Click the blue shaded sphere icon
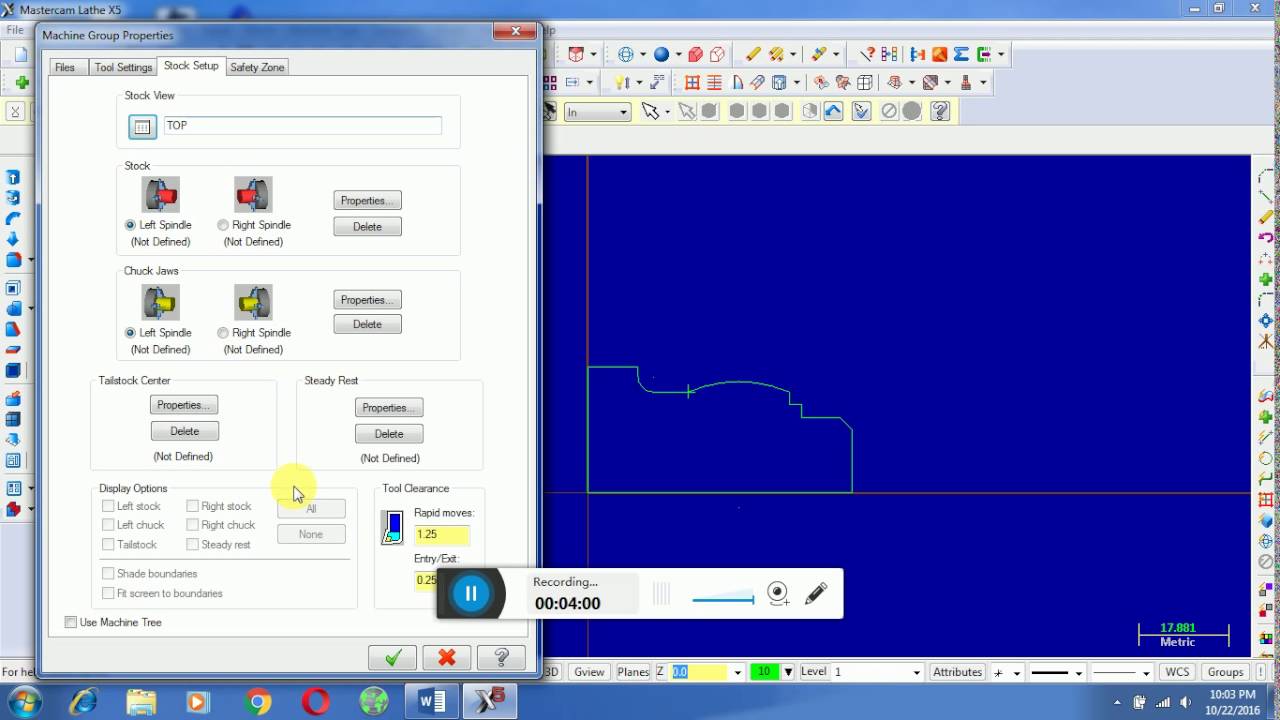The image size is (1280, 720). [661, 54]
